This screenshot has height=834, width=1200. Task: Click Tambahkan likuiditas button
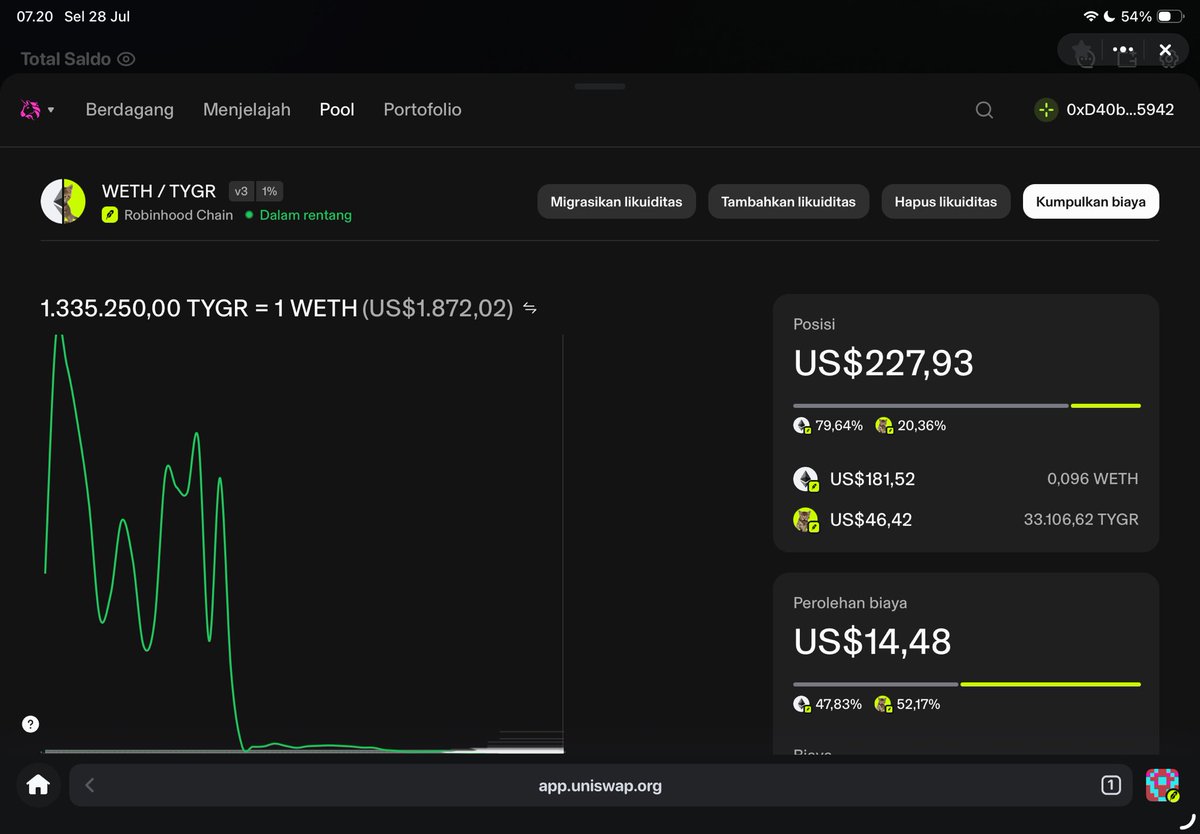pyautogui.click(x=789, y=201)
